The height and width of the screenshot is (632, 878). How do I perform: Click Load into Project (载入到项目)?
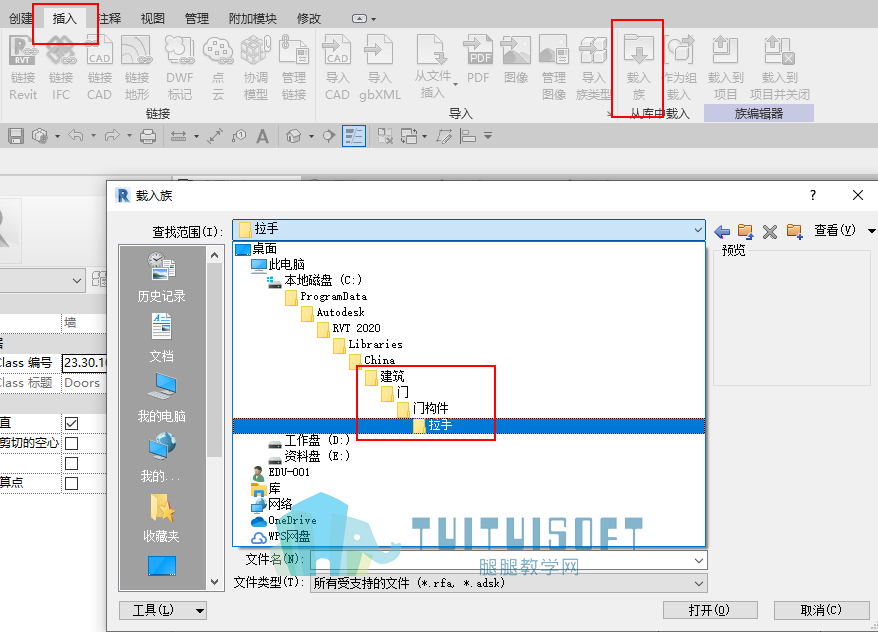point(726,67)
